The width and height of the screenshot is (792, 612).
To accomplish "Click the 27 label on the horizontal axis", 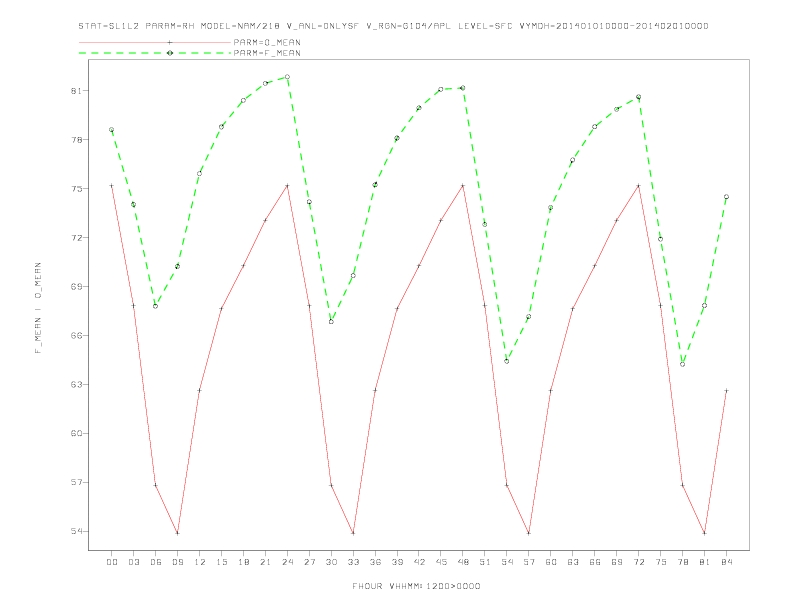I will pyautogui.click(x=309, y=562).
